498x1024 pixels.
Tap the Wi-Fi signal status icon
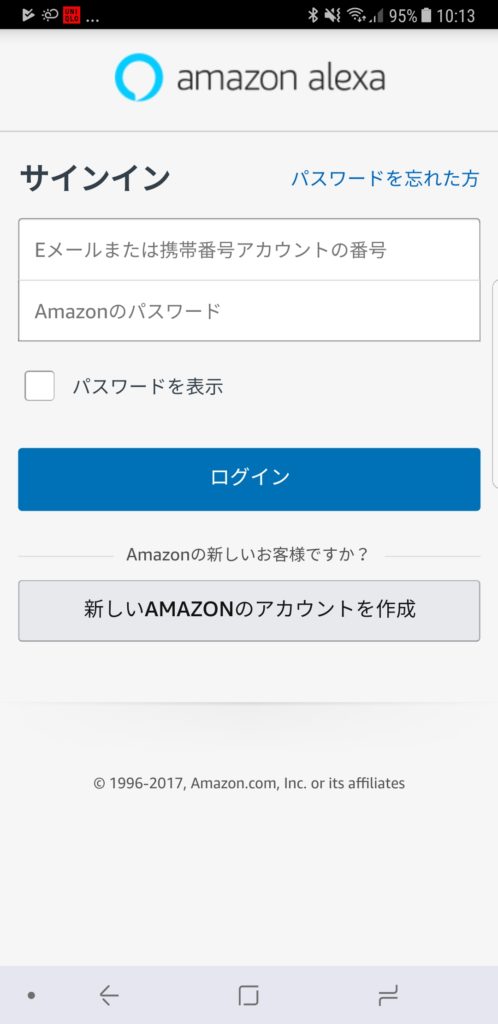tap(356, 15)
